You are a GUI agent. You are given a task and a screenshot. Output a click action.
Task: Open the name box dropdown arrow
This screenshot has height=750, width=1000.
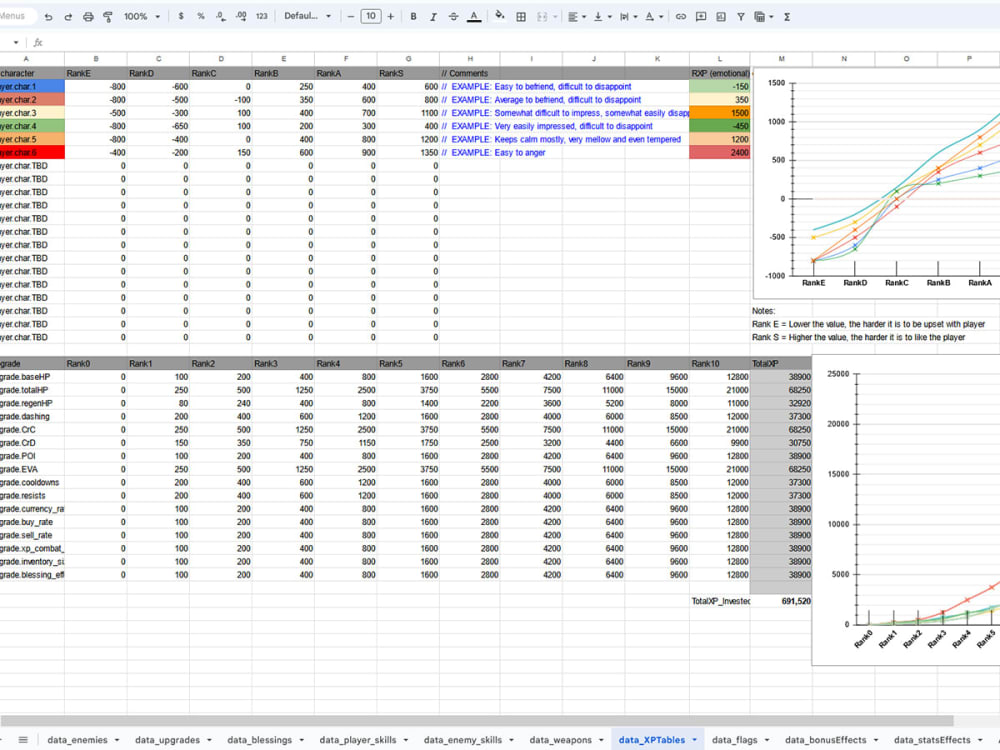(x=15, y=43)
